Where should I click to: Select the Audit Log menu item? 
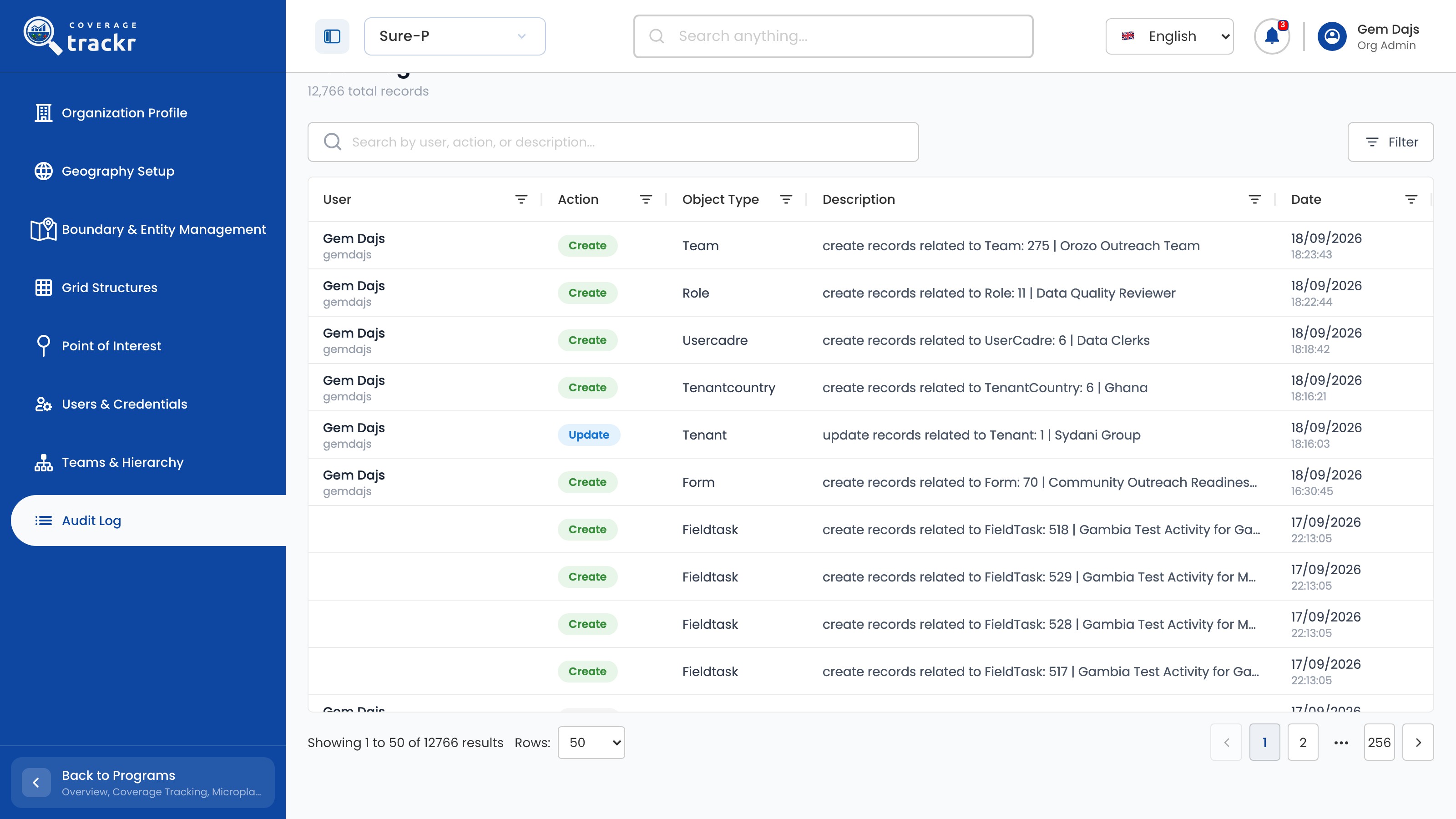tap(148, 520)
